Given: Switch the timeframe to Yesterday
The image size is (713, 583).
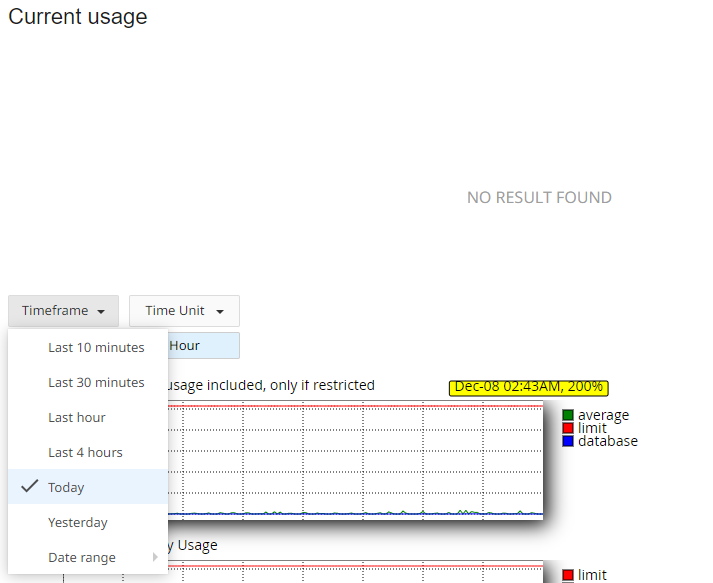Looking at the screenshot, I should pos(78,522).
